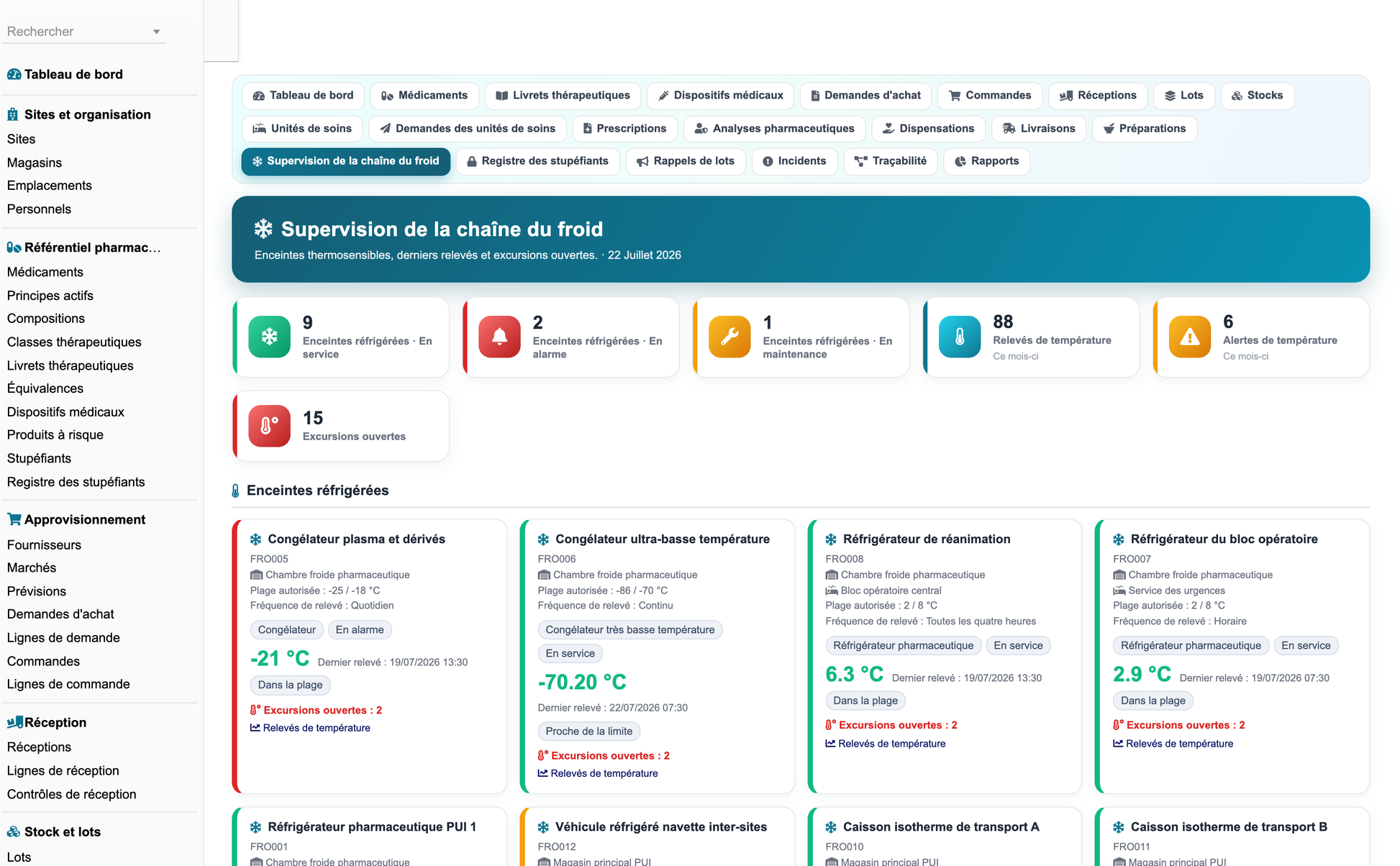Click the En service badge on FRO008
This screenshot has width=1400, height=866.
click(1018, 646)
